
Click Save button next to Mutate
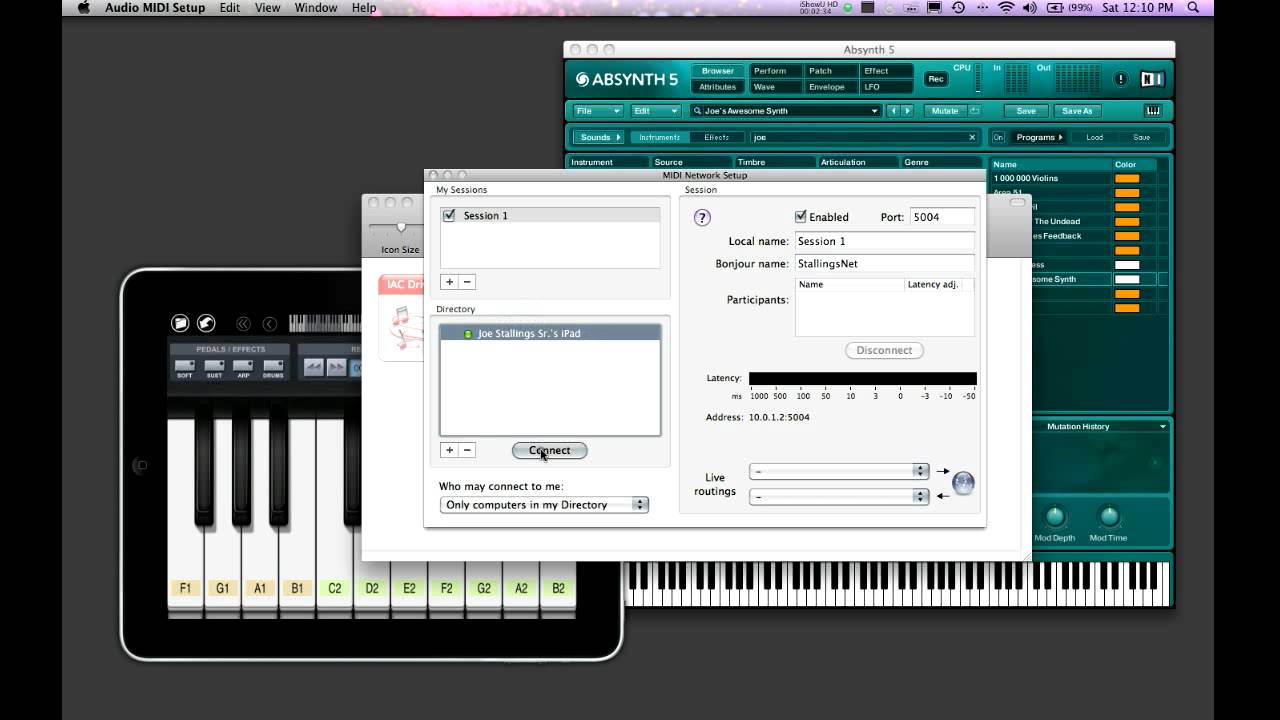pyautogui.click(x=1026, y=111)
